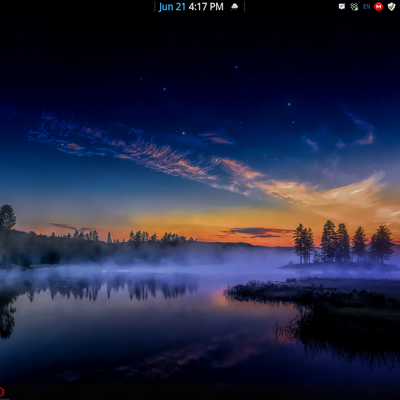Open the chat notification tray icon
This screenshot has width=400, height=400.
(342, 6)
